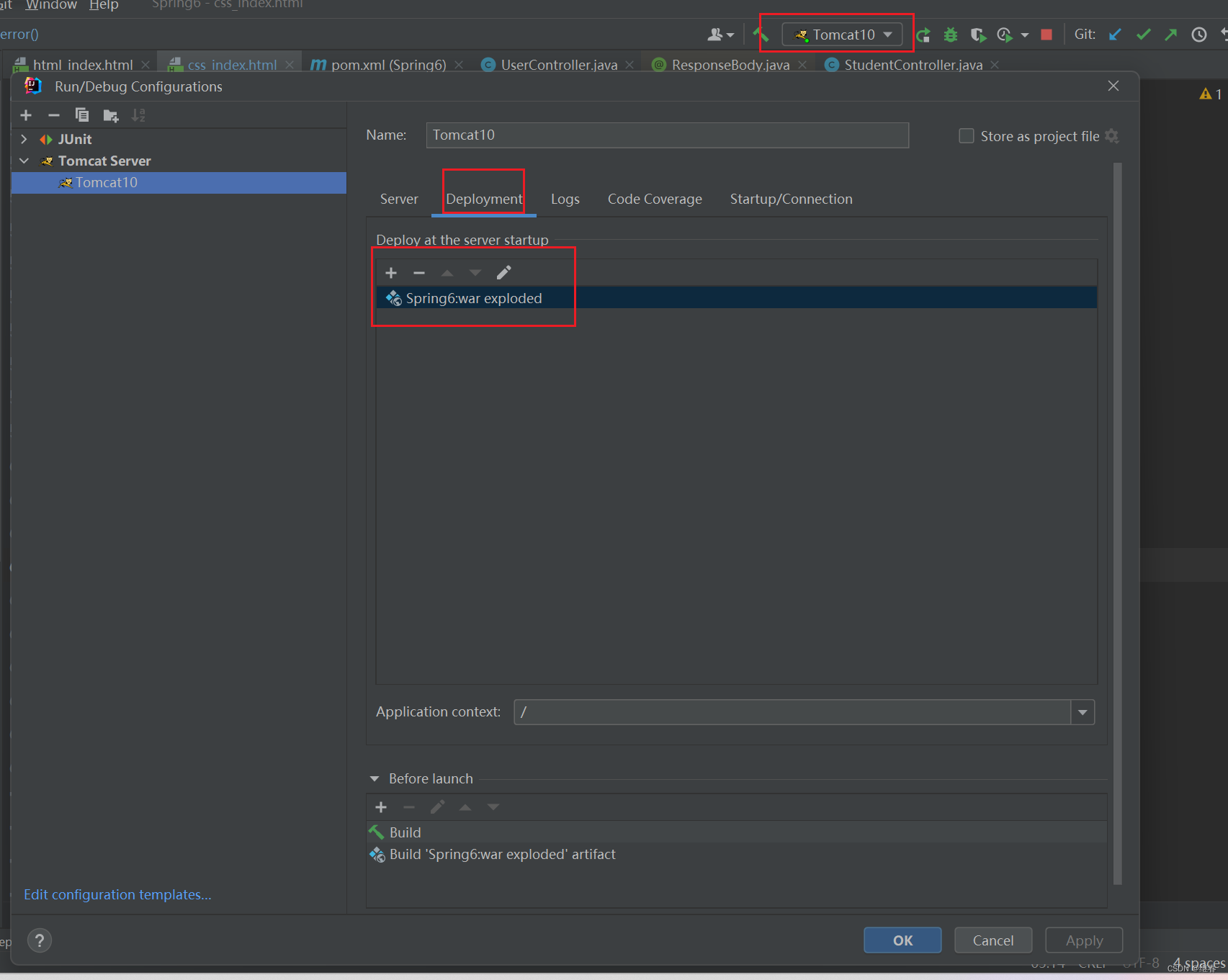Click the Apply button
Screen dimensions: 1228x980
click(x=1084, y=940)
